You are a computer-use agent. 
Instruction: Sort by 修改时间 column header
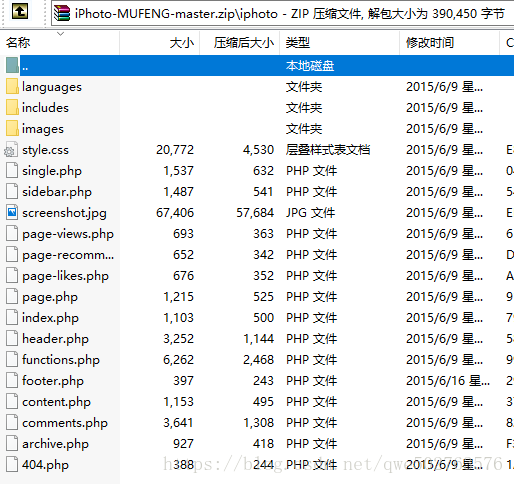click(430, 43)
